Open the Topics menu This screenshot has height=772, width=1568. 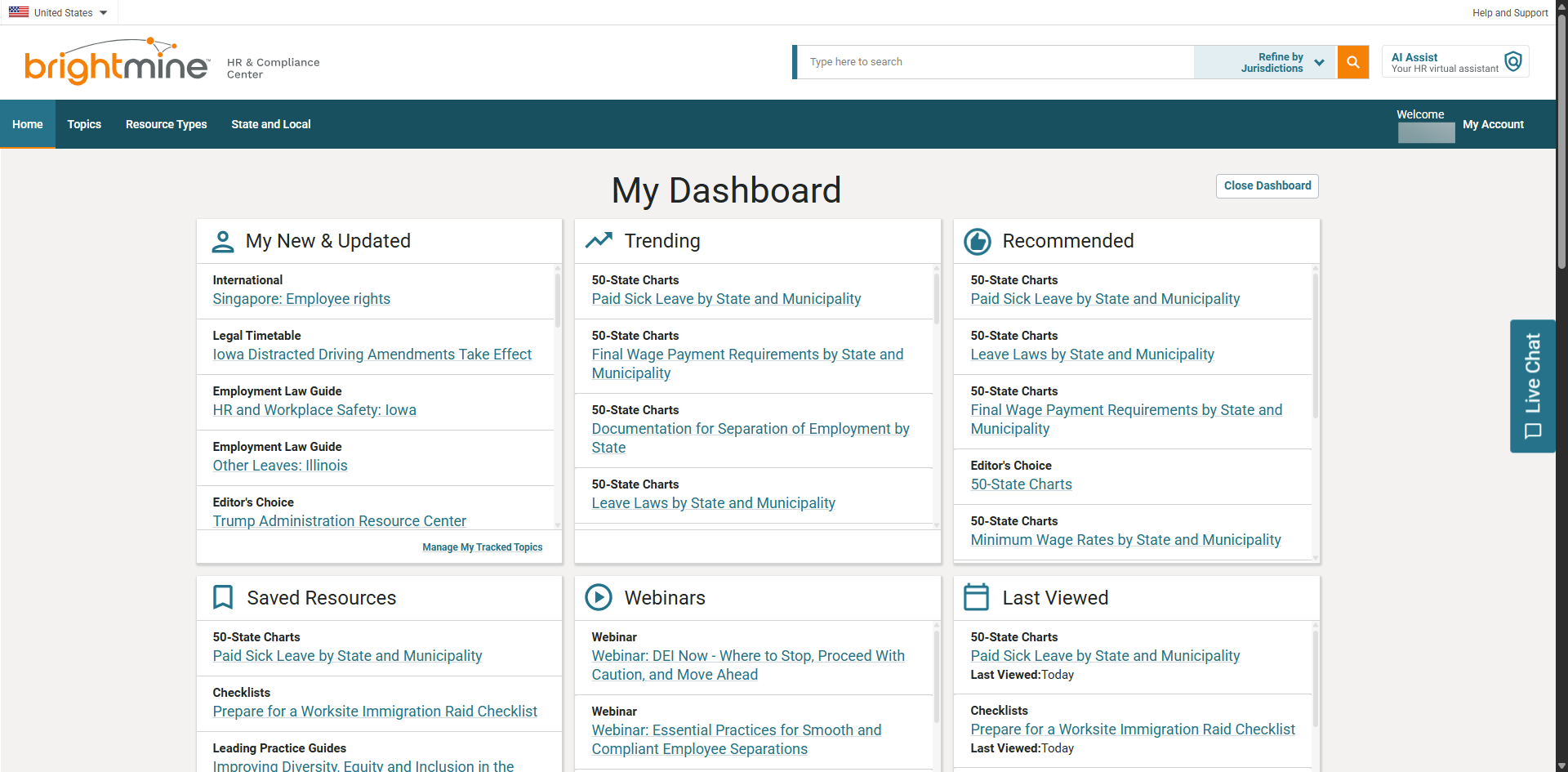pyautogui.click(x=84, y=124)
